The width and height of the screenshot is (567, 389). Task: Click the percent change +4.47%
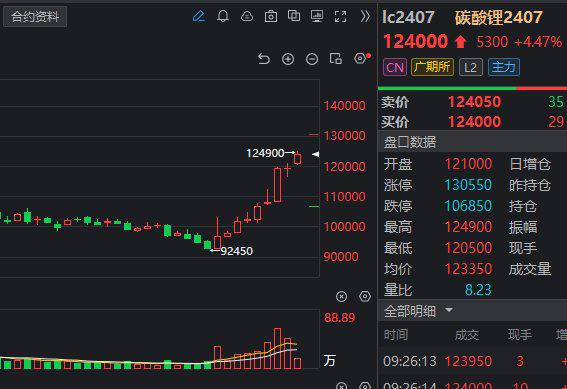click(538, 42)
